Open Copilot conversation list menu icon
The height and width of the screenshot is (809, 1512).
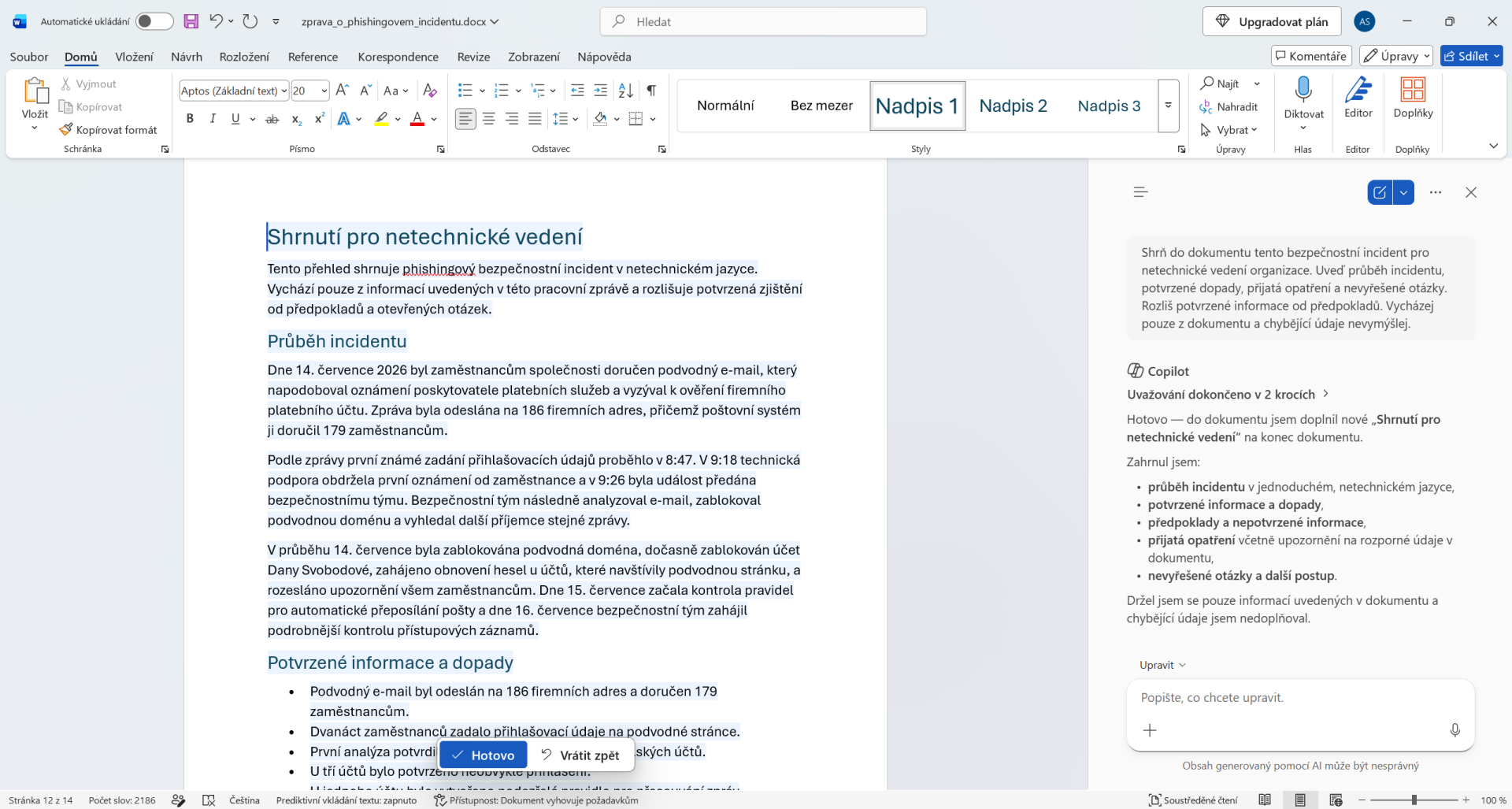[1140, 192]
